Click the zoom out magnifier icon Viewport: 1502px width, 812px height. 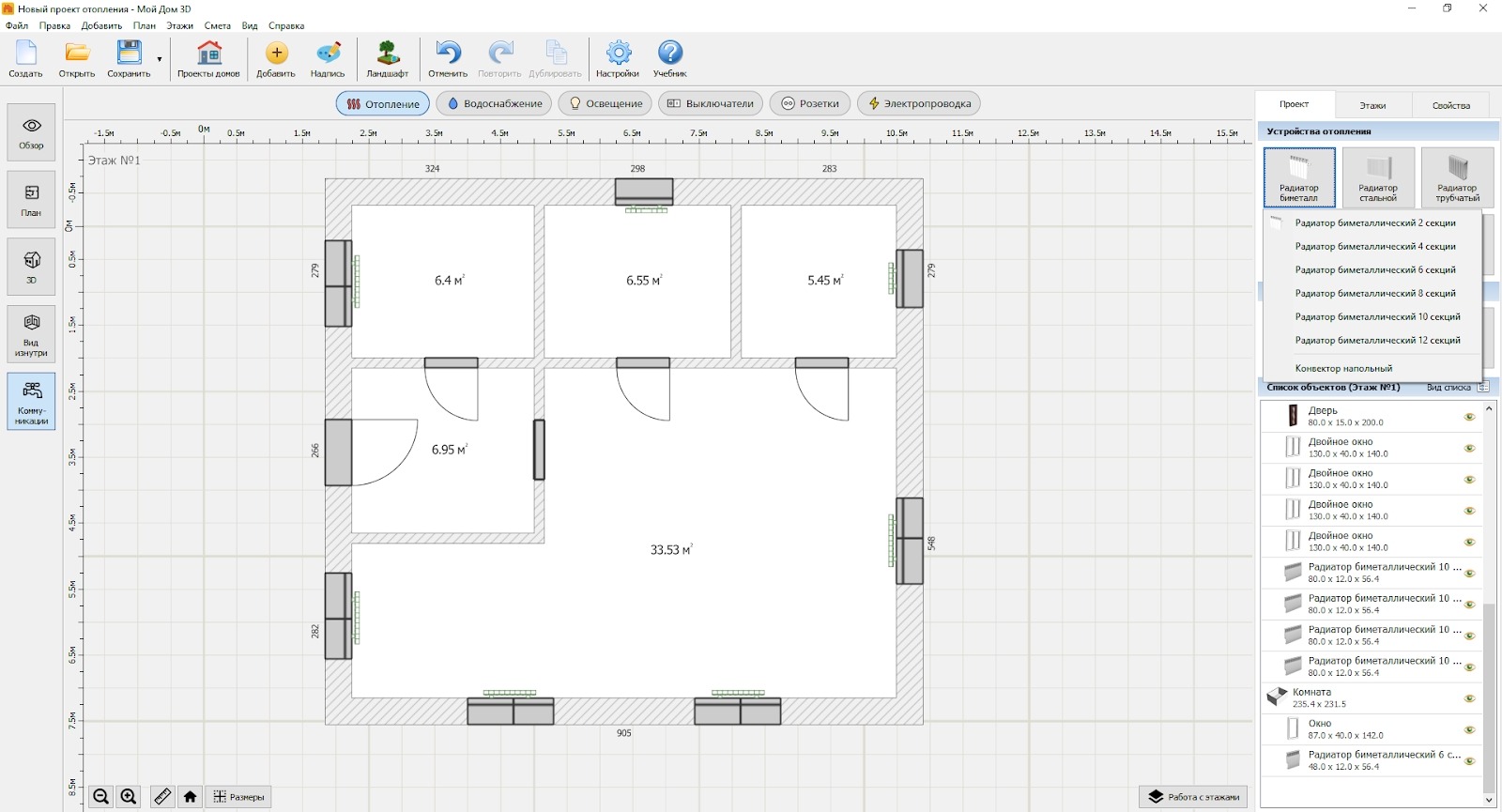click(x=101, y=797)
